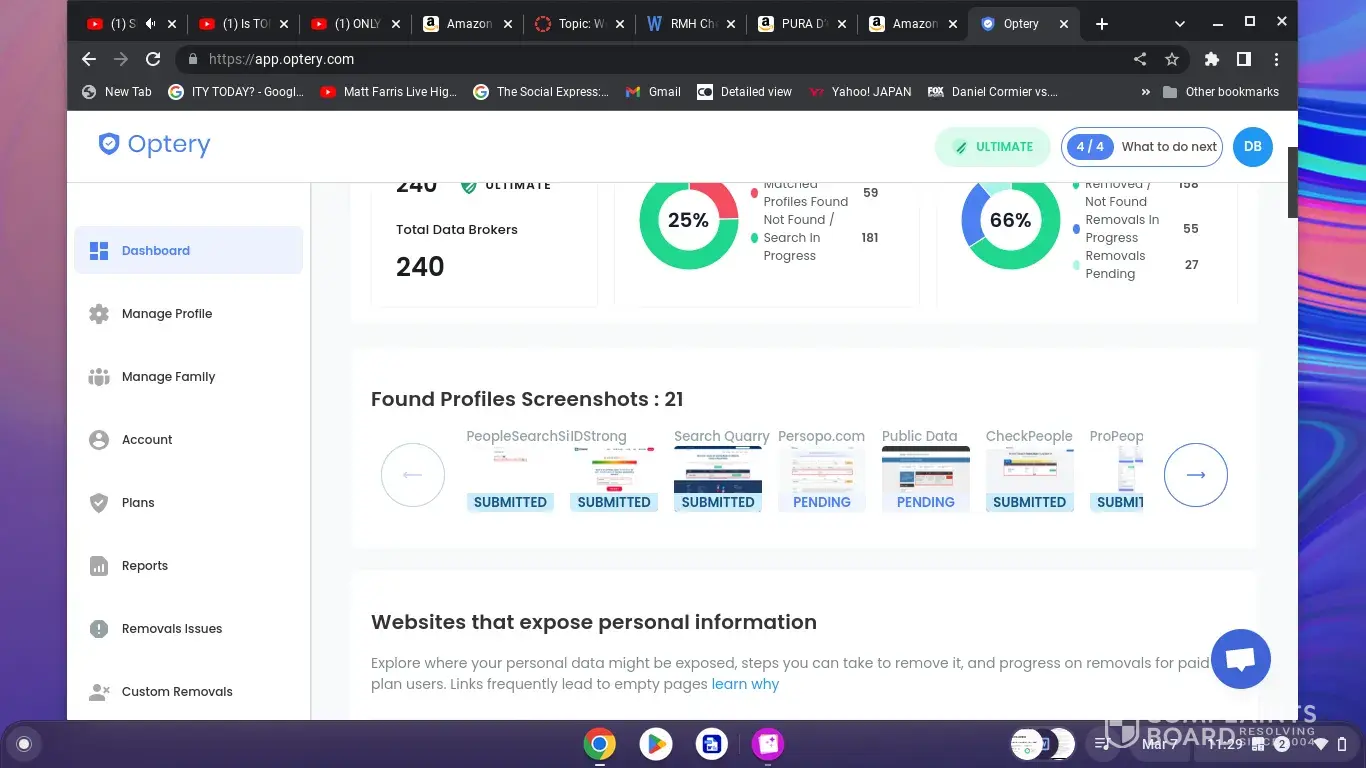Open a new browser tab with plus button
1366x768 pixels.
click(x=1102, y=24)
